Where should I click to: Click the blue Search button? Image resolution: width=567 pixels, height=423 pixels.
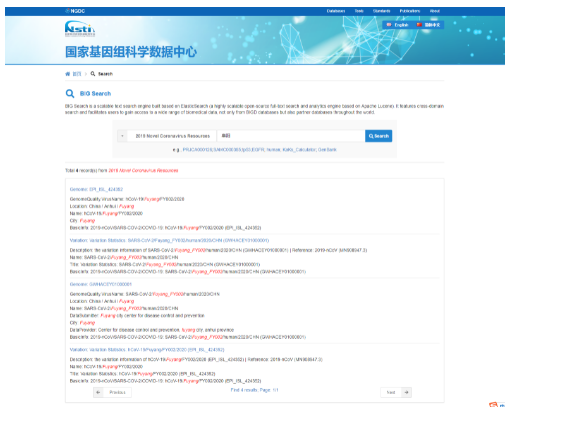point(379,136)
